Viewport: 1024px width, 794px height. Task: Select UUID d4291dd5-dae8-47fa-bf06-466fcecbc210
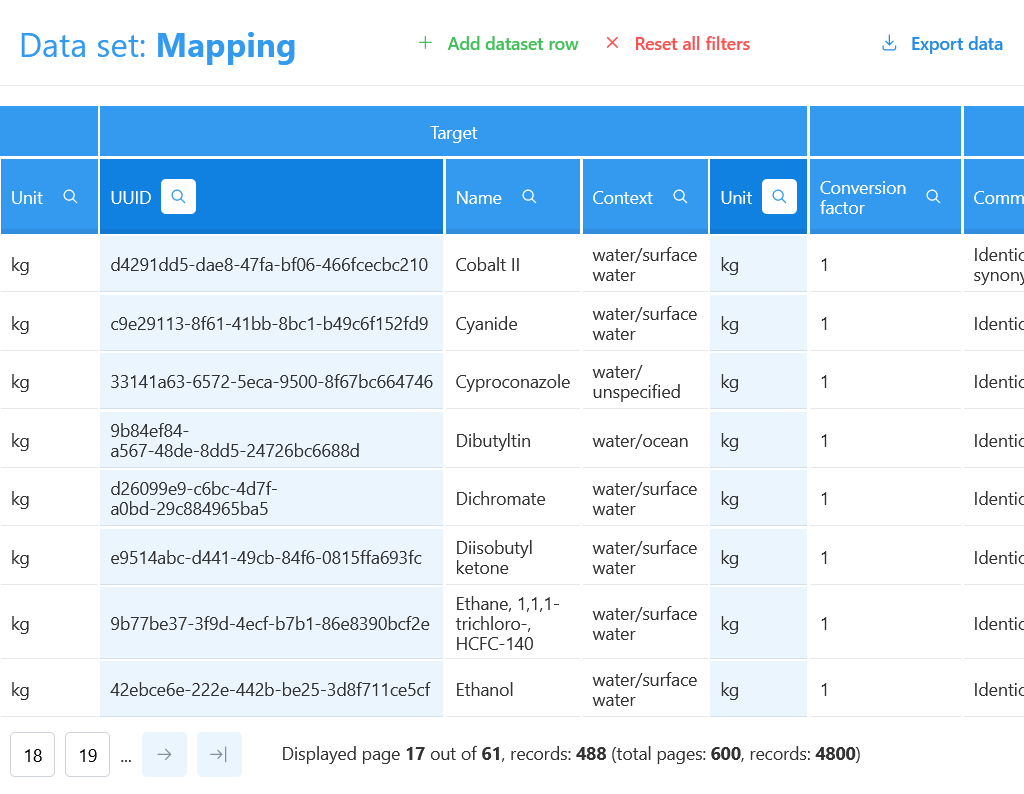point(269,264)
